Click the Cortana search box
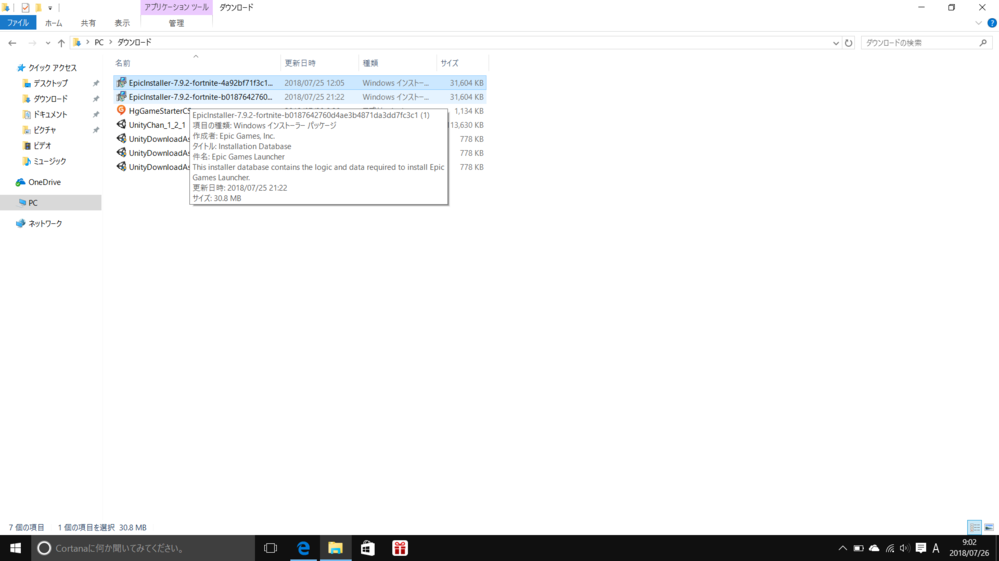 [143, 548]
